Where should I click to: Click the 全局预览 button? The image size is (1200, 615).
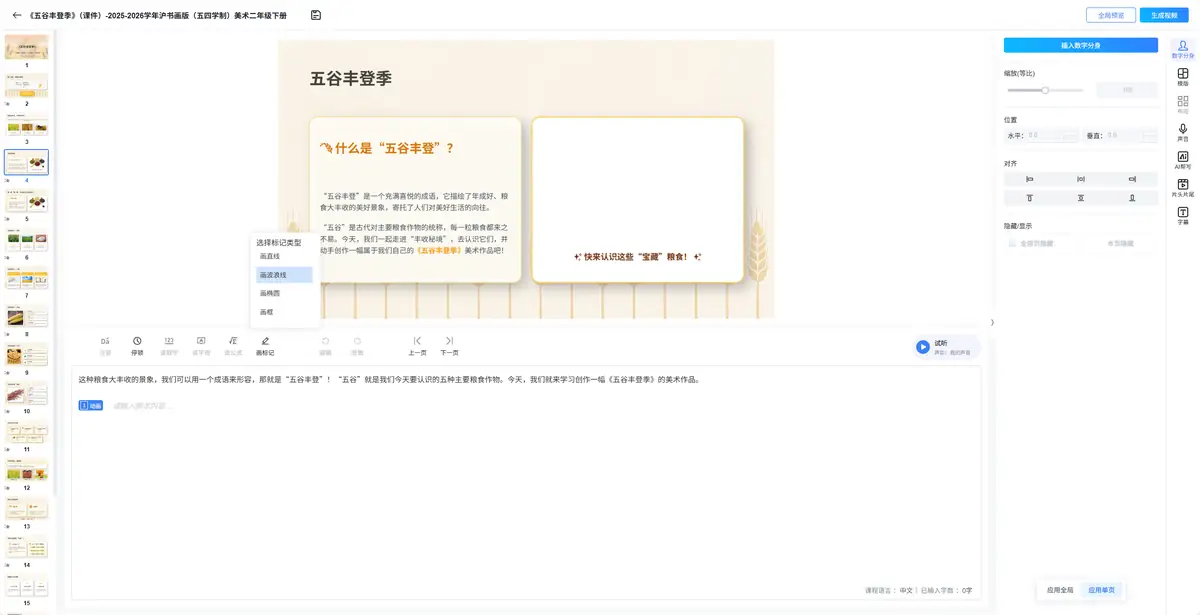[1111, 15]
